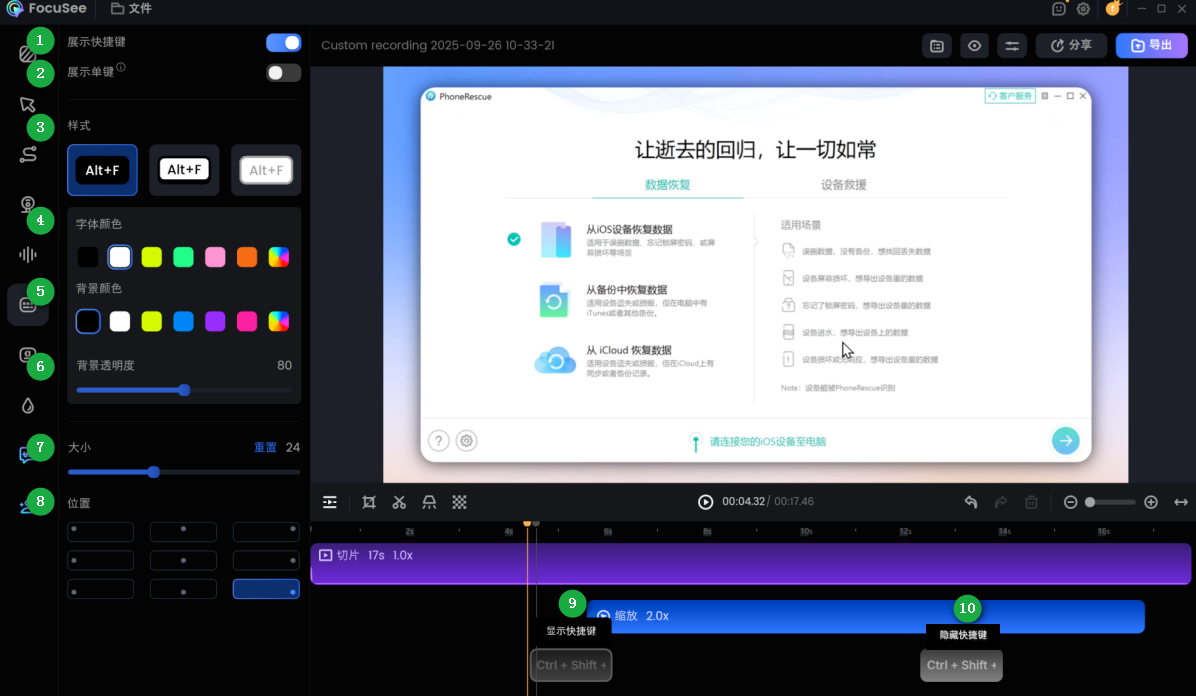Set the shortcut position to top-left
Viewport: 1196px width, 696px height.
(101, 532)
